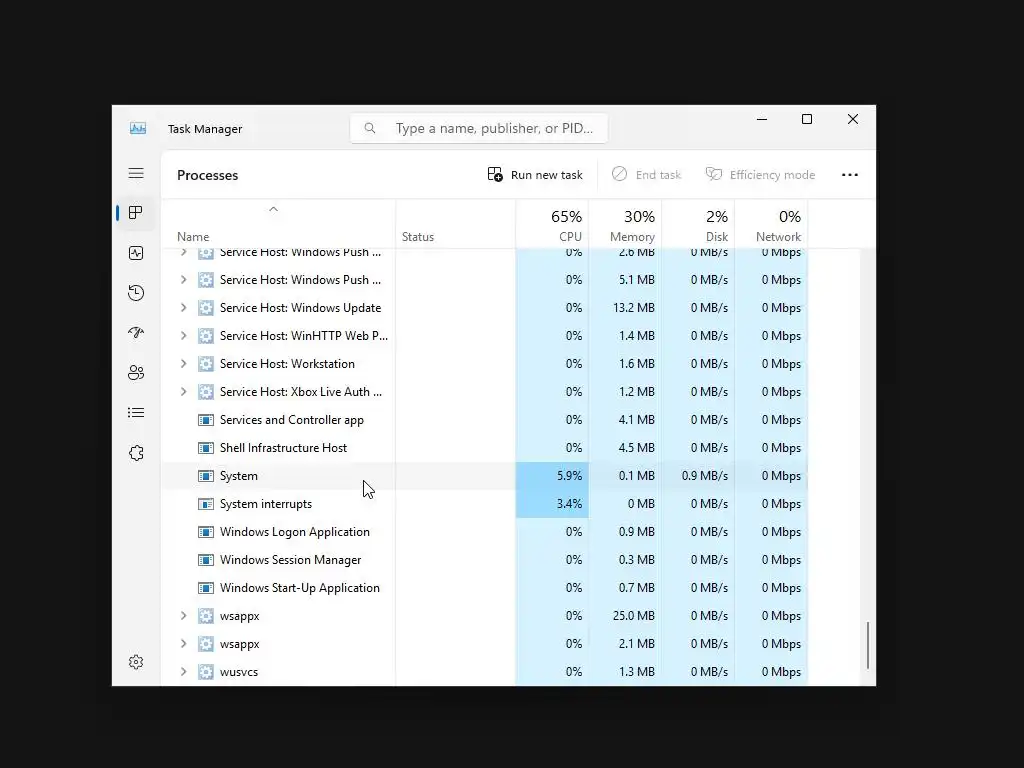Click the Windows Logon Application icon

coord(206,532)
